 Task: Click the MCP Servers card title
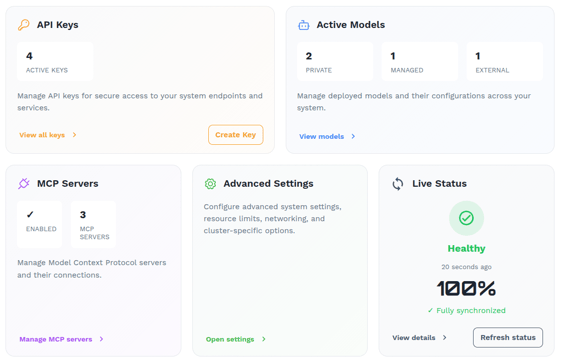pos(67,183)
